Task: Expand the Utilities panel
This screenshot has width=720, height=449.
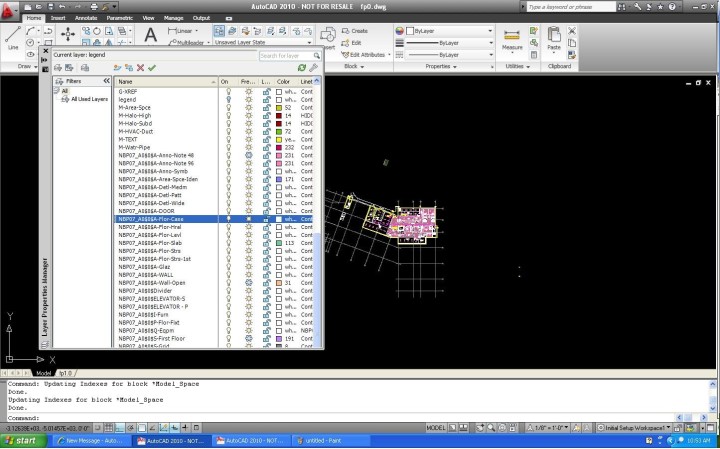Action: [x=518, y=67]
